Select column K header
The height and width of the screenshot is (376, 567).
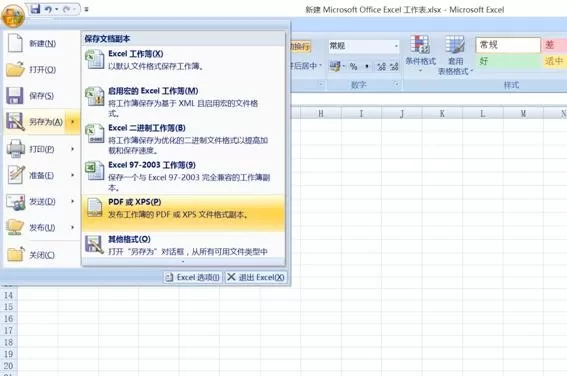point(442,114)
